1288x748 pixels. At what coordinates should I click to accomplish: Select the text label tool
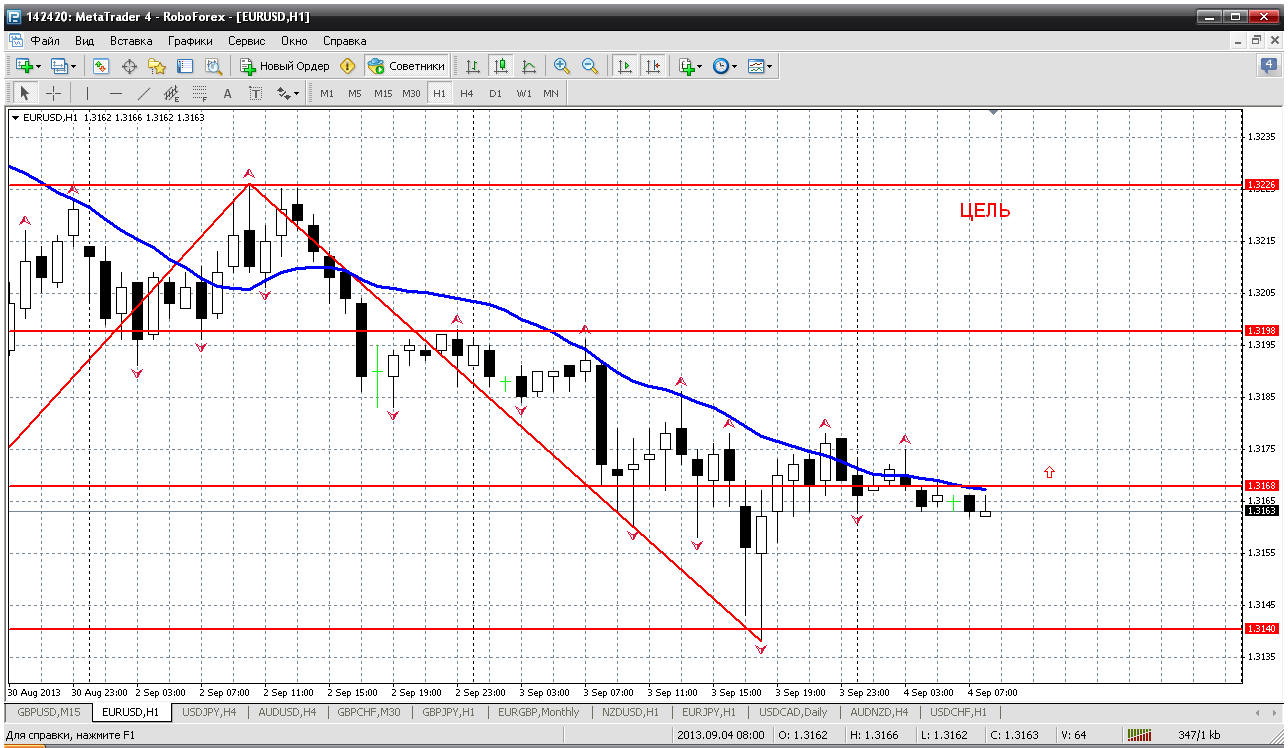[256, 93]
